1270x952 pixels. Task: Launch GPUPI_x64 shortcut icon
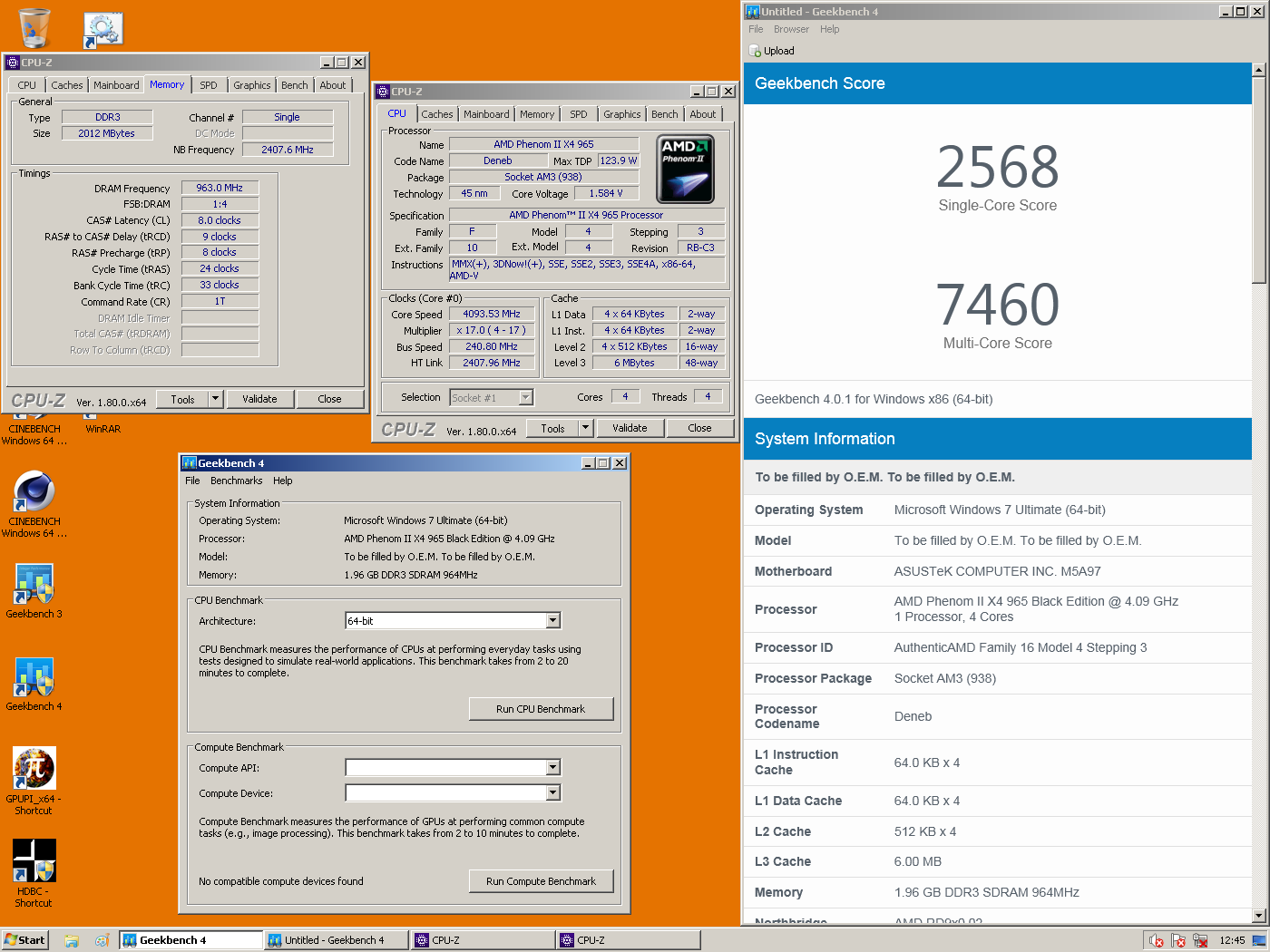pos(34,769)
